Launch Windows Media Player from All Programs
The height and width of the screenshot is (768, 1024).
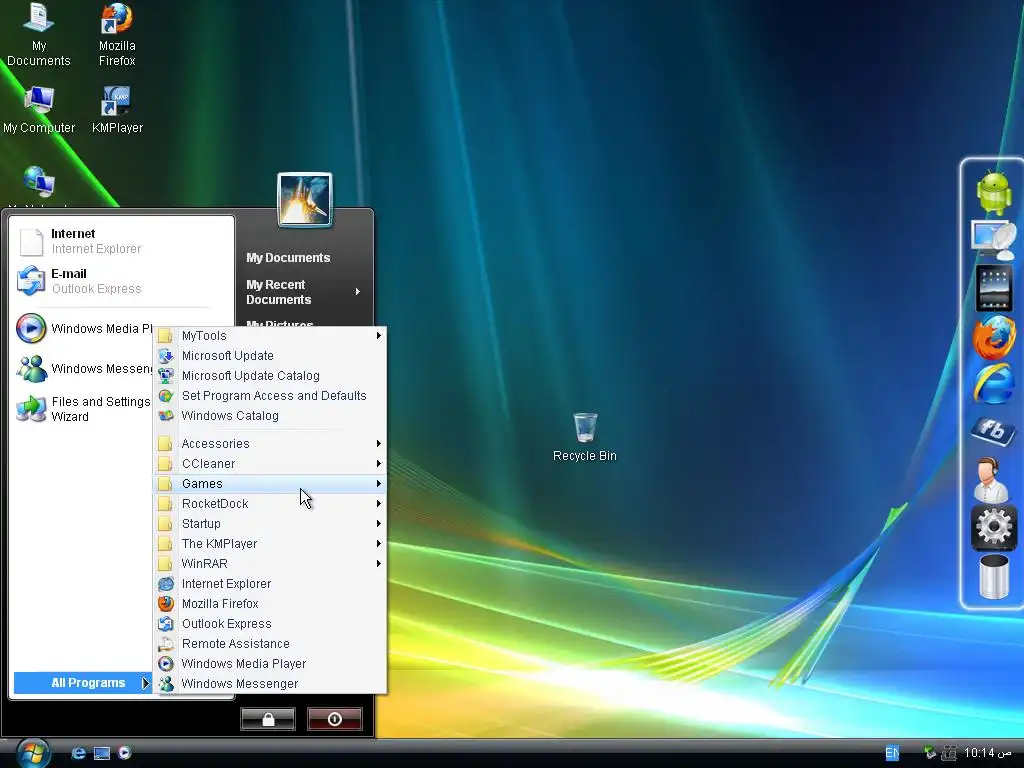270,664
